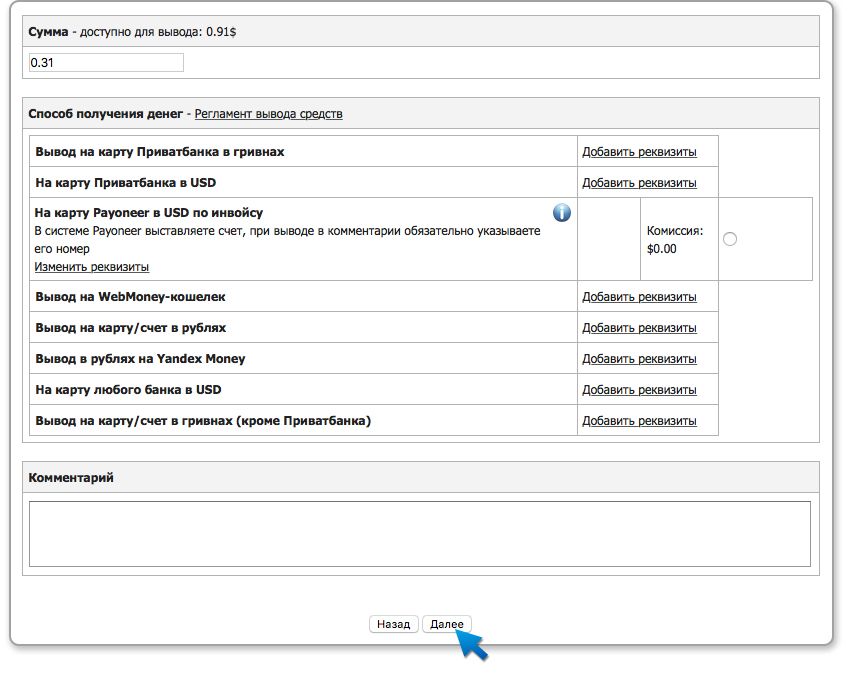The width and height of the screenshot is (855, 676).
Task: Click the 'На карту Приватбанка в USD' label
Action: click(x=125, y=183)
